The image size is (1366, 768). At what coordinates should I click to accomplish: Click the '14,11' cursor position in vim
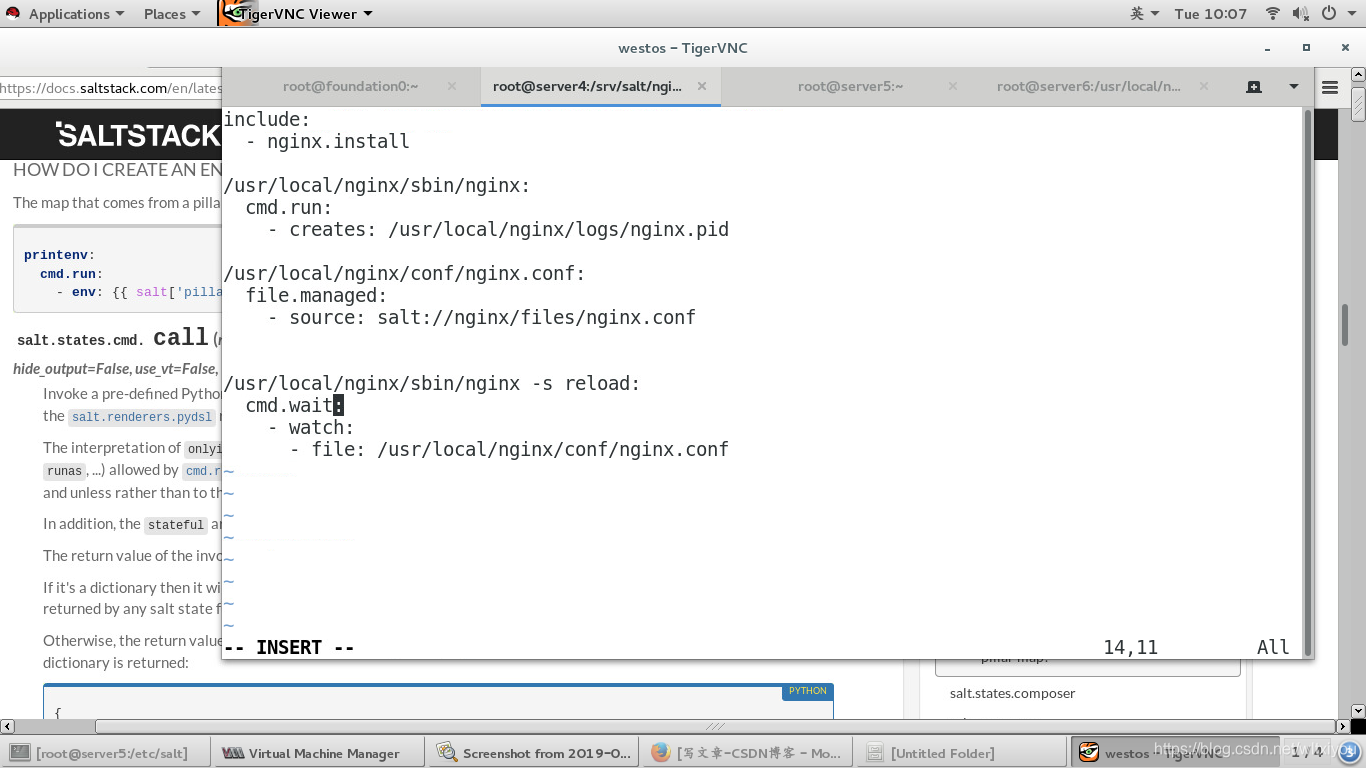[1130, 647]
